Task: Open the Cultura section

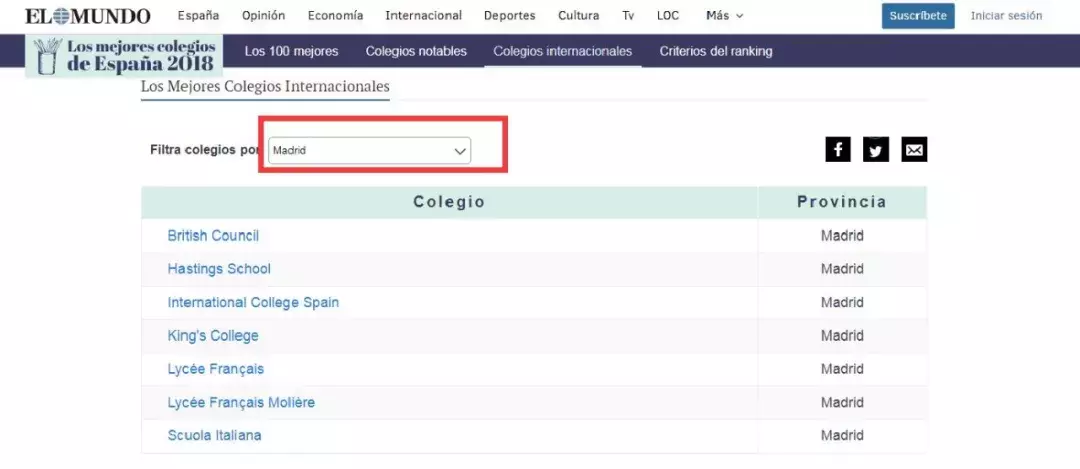Action: click(579, 16)
